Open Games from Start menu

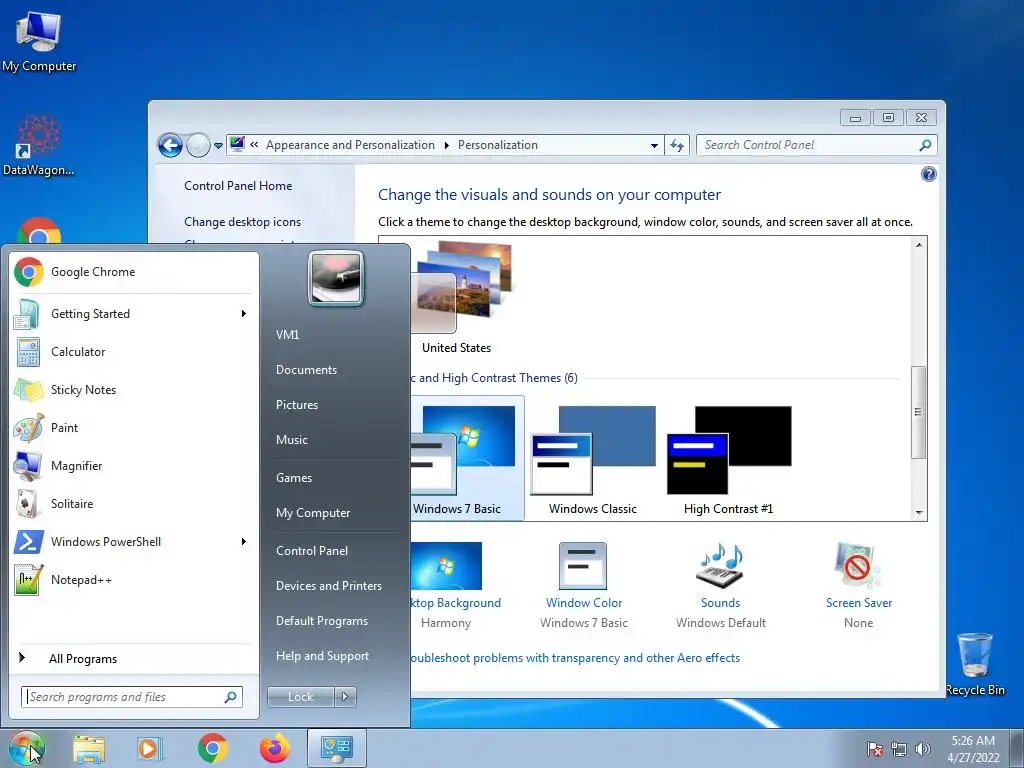[294, 477]
